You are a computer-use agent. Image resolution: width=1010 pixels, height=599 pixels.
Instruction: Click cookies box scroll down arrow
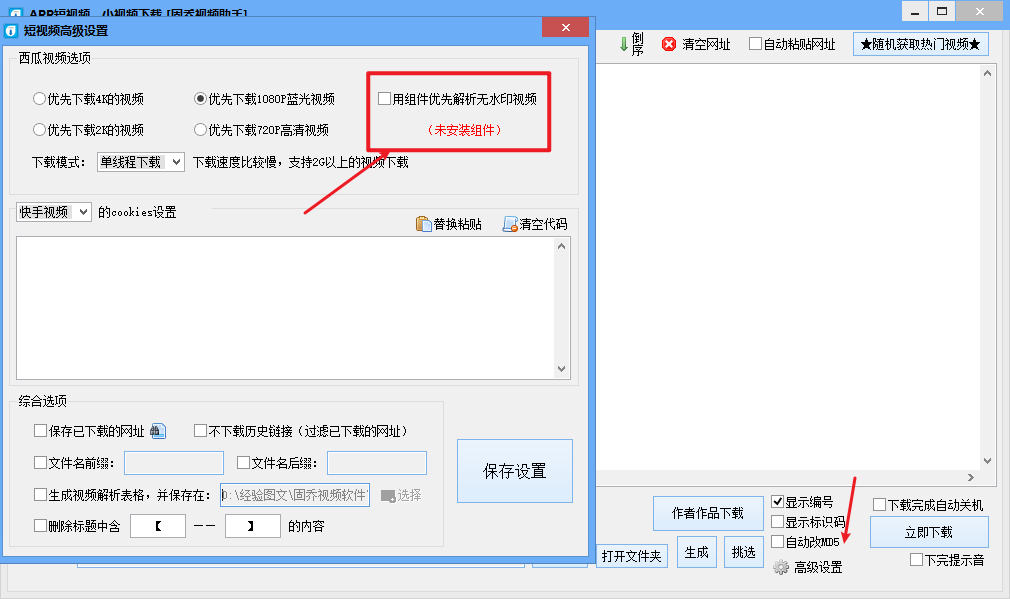coord(562,369)
